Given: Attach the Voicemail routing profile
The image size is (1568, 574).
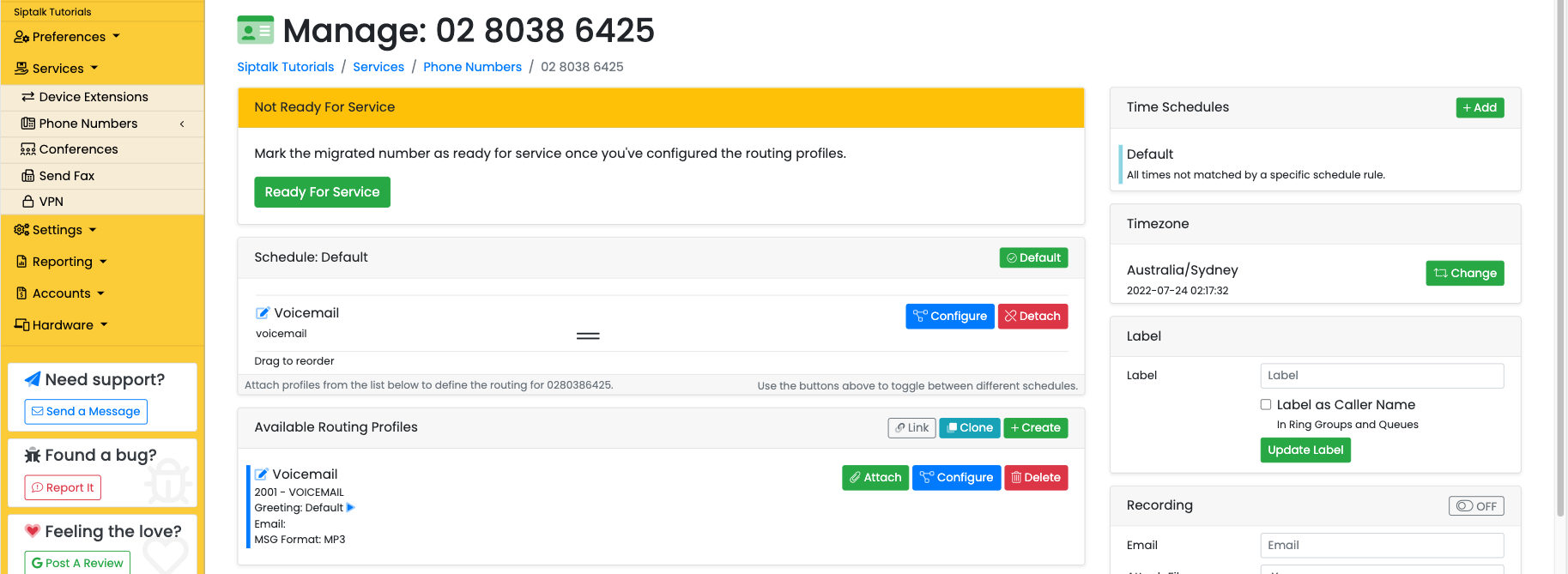Looking at the screenshot, I should click(x=875, y=478).
